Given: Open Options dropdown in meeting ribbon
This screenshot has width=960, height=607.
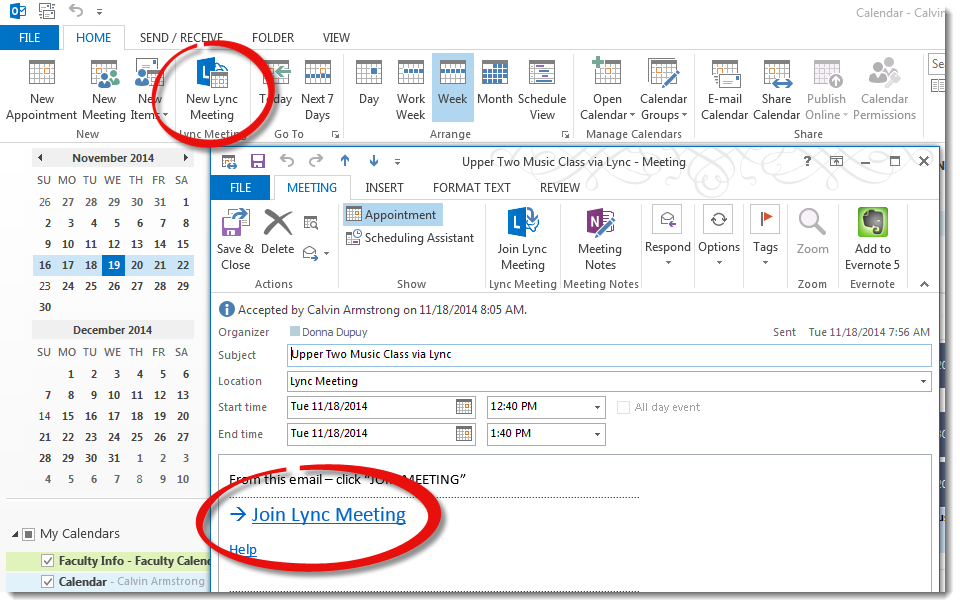Looking at the screenshot, I should tap(719, 262).
